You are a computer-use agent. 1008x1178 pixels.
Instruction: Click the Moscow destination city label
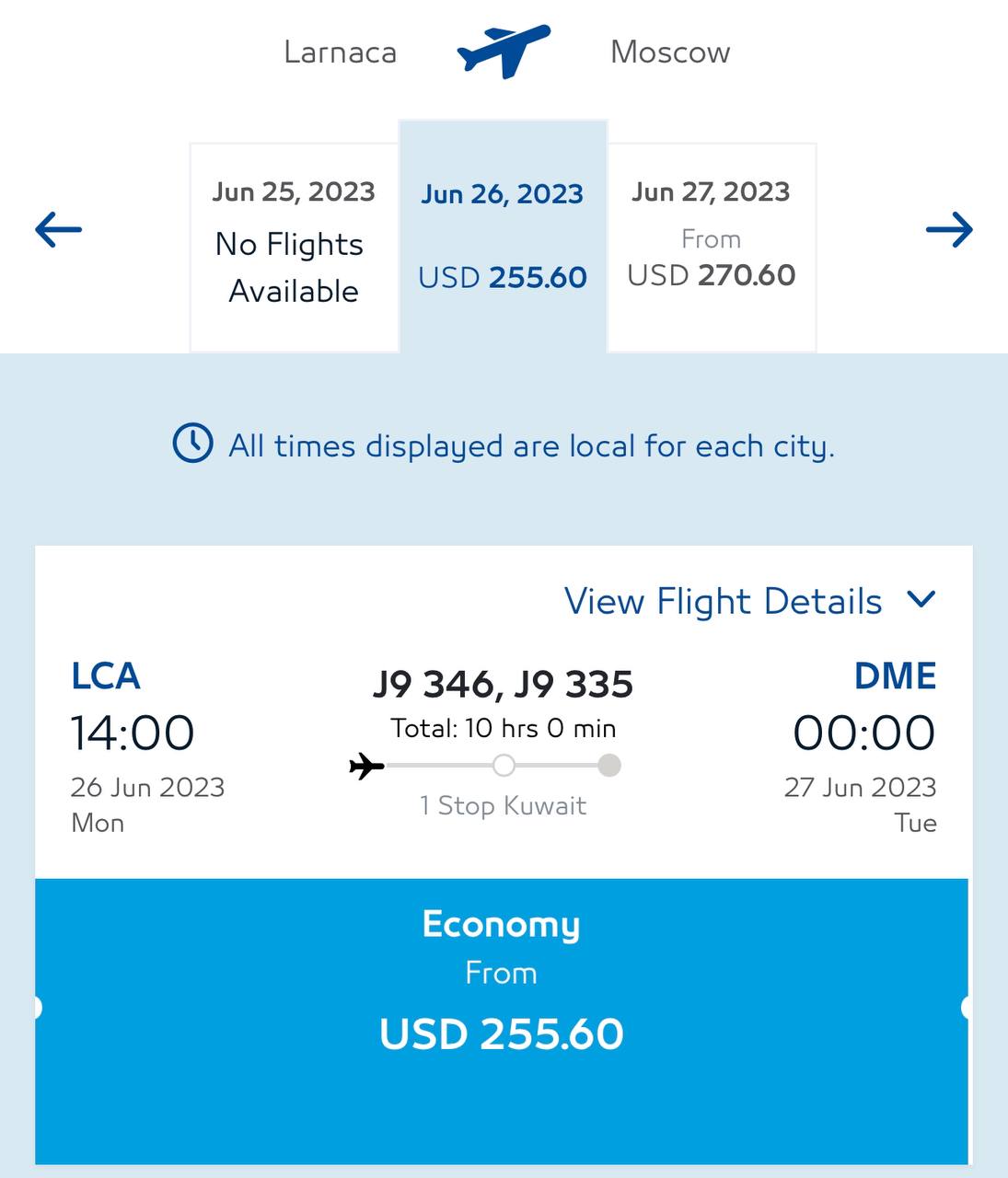tap(670, 52)
